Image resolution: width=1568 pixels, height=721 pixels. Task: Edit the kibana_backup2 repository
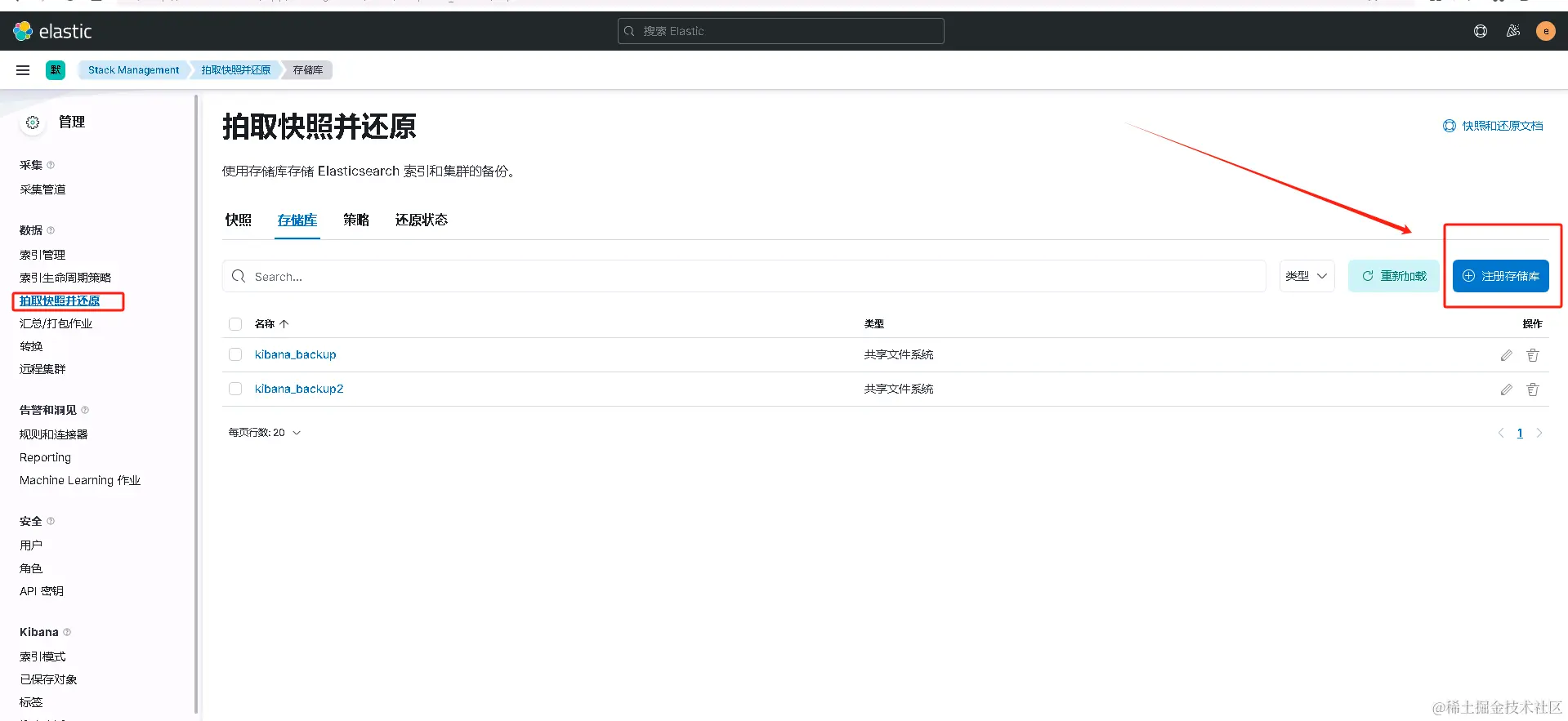(1507, 389)
